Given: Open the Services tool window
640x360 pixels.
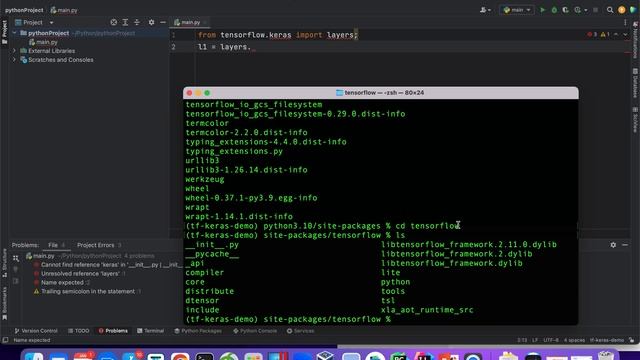Looking at the screenshot, I should click(300, 331).
